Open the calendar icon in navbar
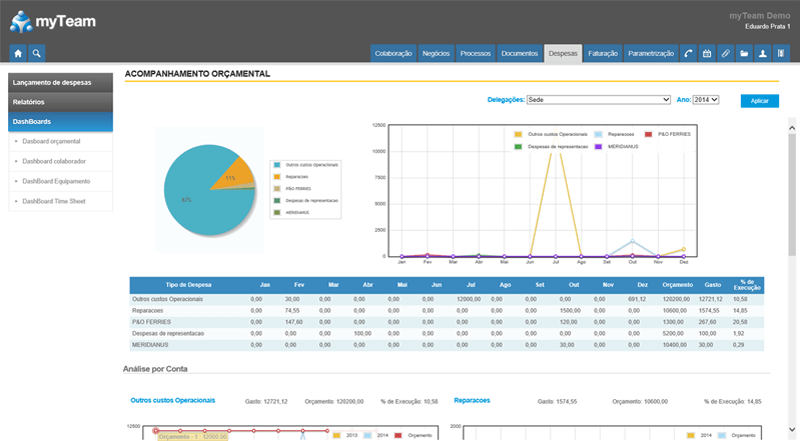The image size is (800, 441). 707,53
